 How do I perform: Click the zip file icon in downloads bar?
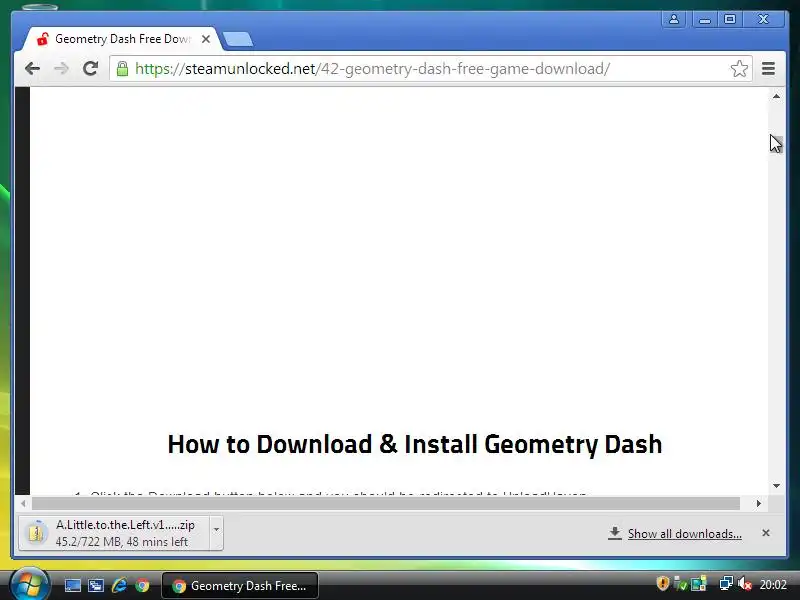click(x=36, y=533)
